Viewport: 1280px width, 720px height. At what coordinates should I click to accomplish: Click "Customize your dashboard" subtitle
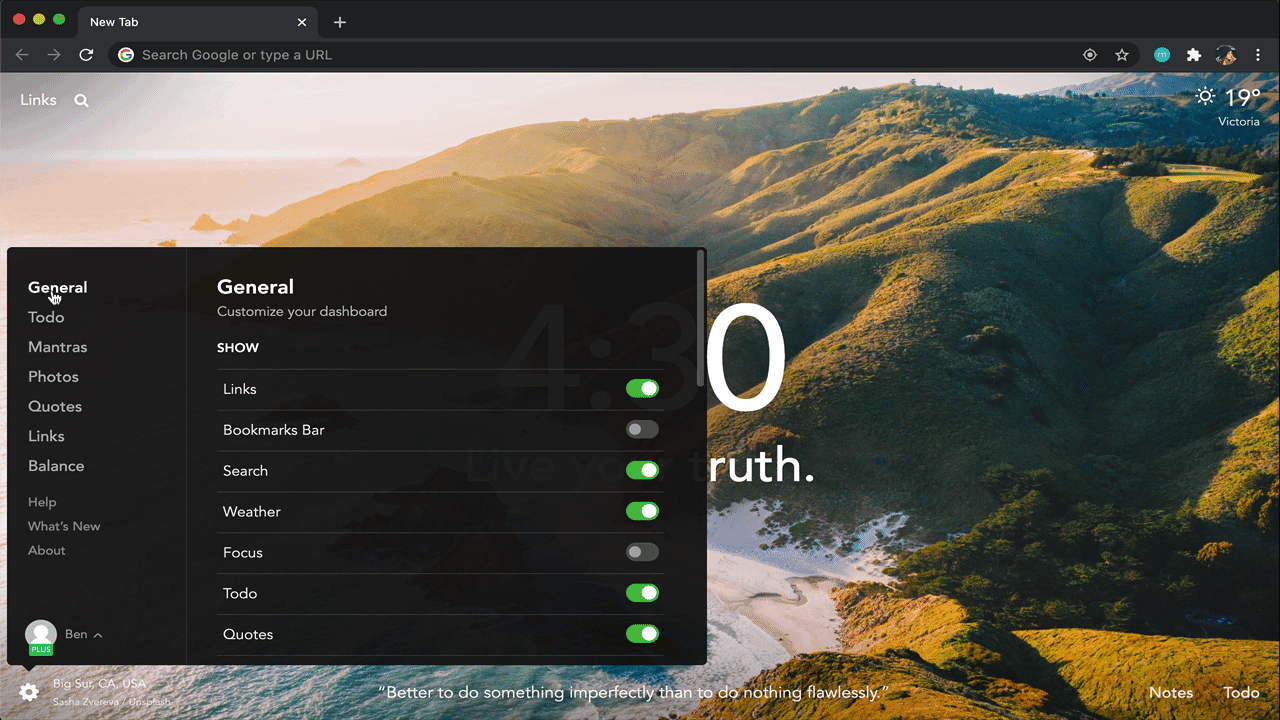point(302,311)
